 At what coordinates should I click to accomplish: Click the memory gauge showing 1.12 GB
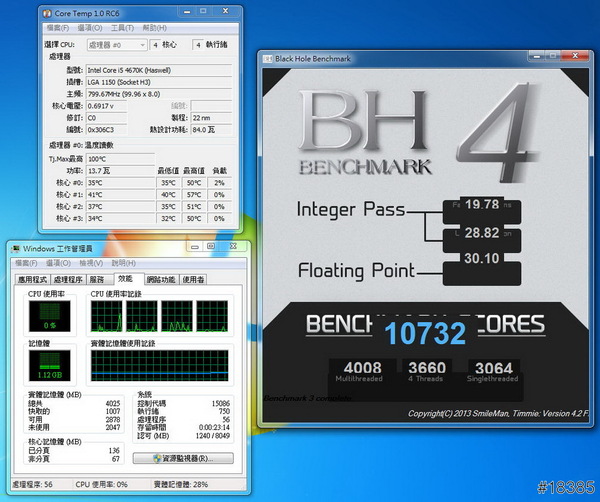[x=50, y=365]
